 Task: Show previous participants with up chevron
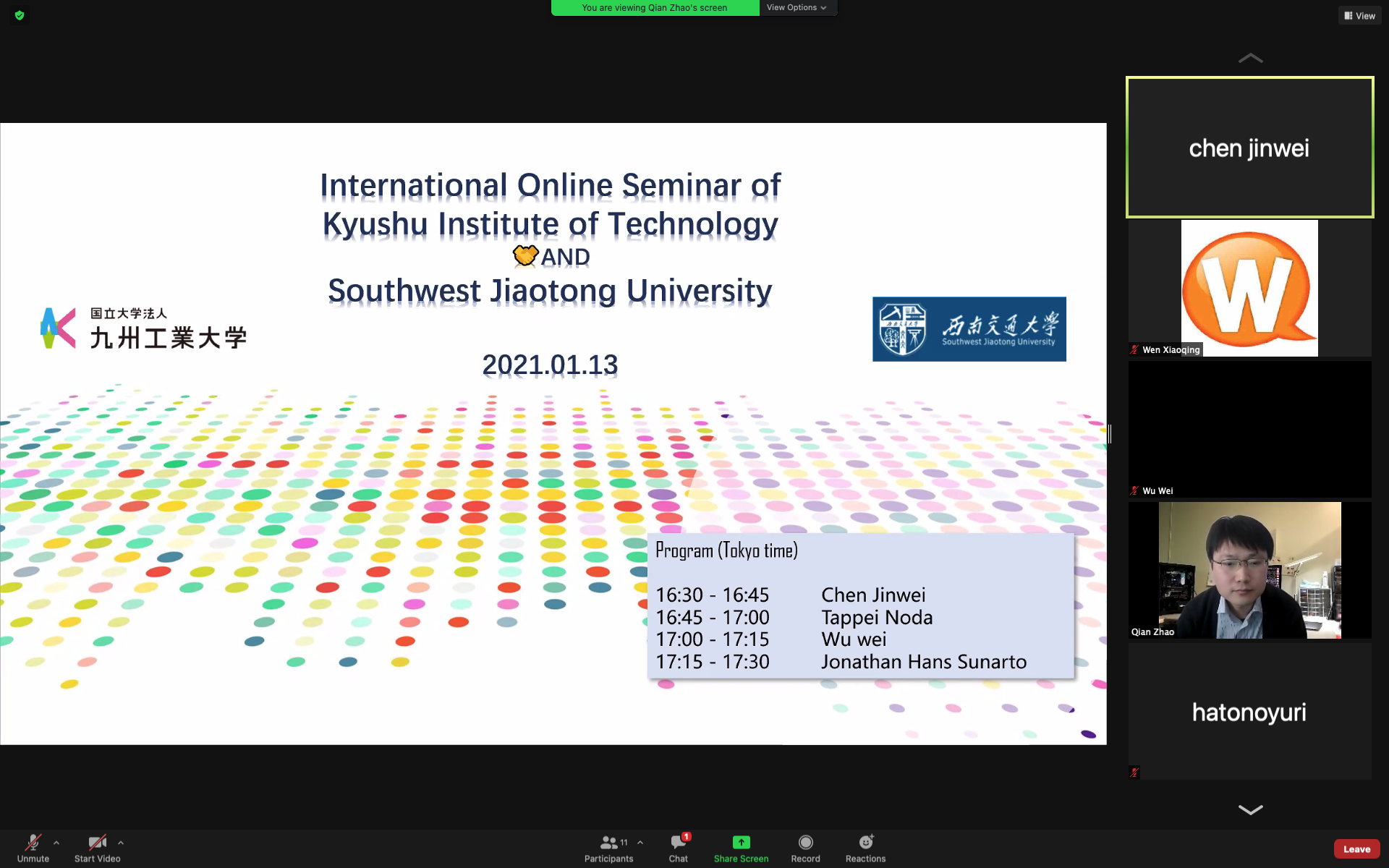click(x=1250, y=58)
